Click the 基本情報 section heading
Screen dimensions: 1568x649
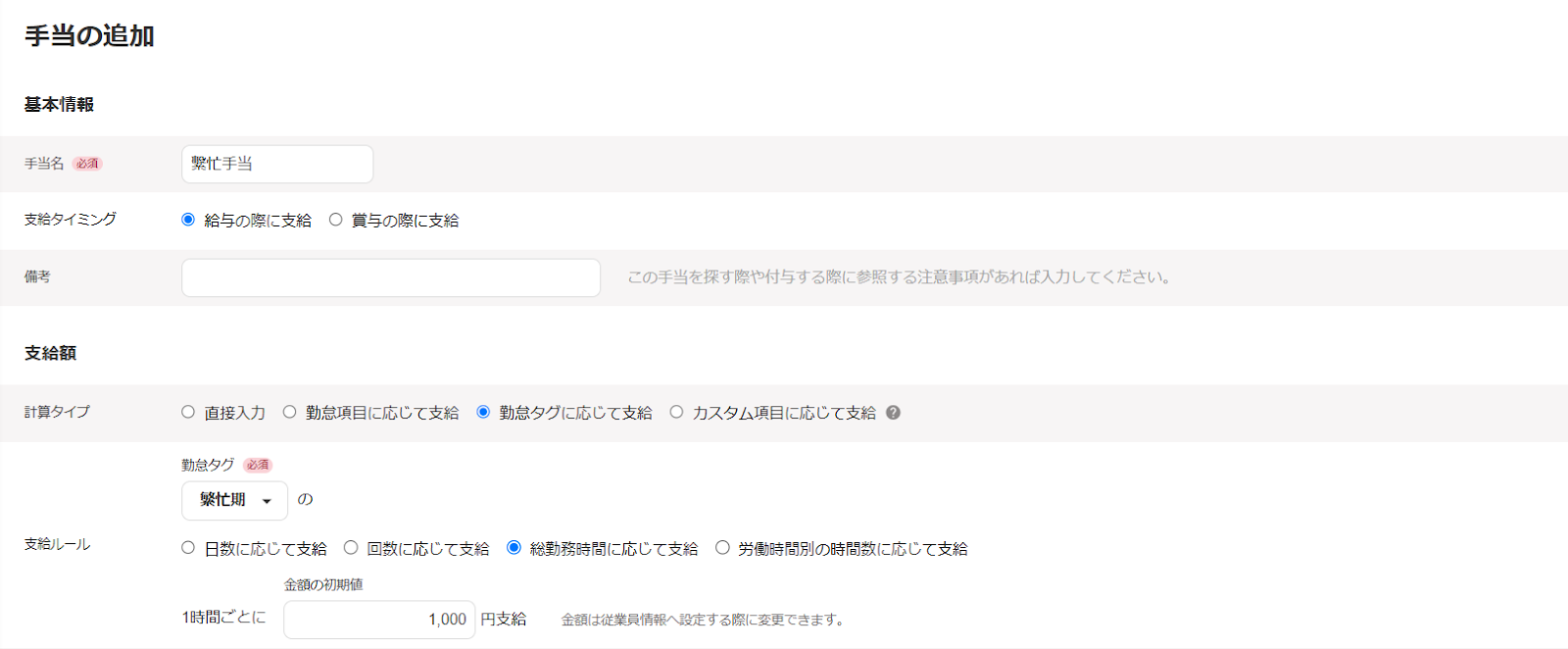59,104
